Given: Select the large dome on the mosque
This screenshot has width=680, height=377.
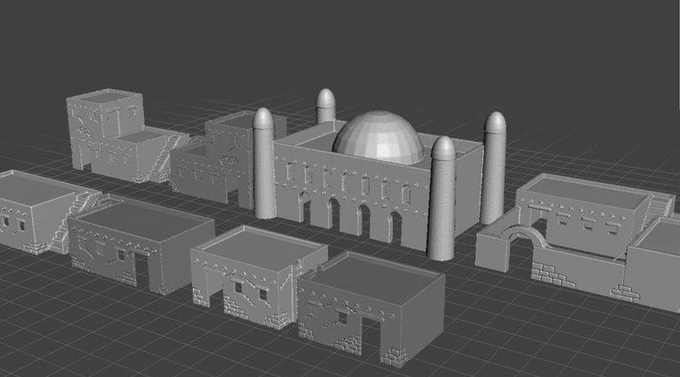Looking at the screenshot, I should [x=378, y=137].
